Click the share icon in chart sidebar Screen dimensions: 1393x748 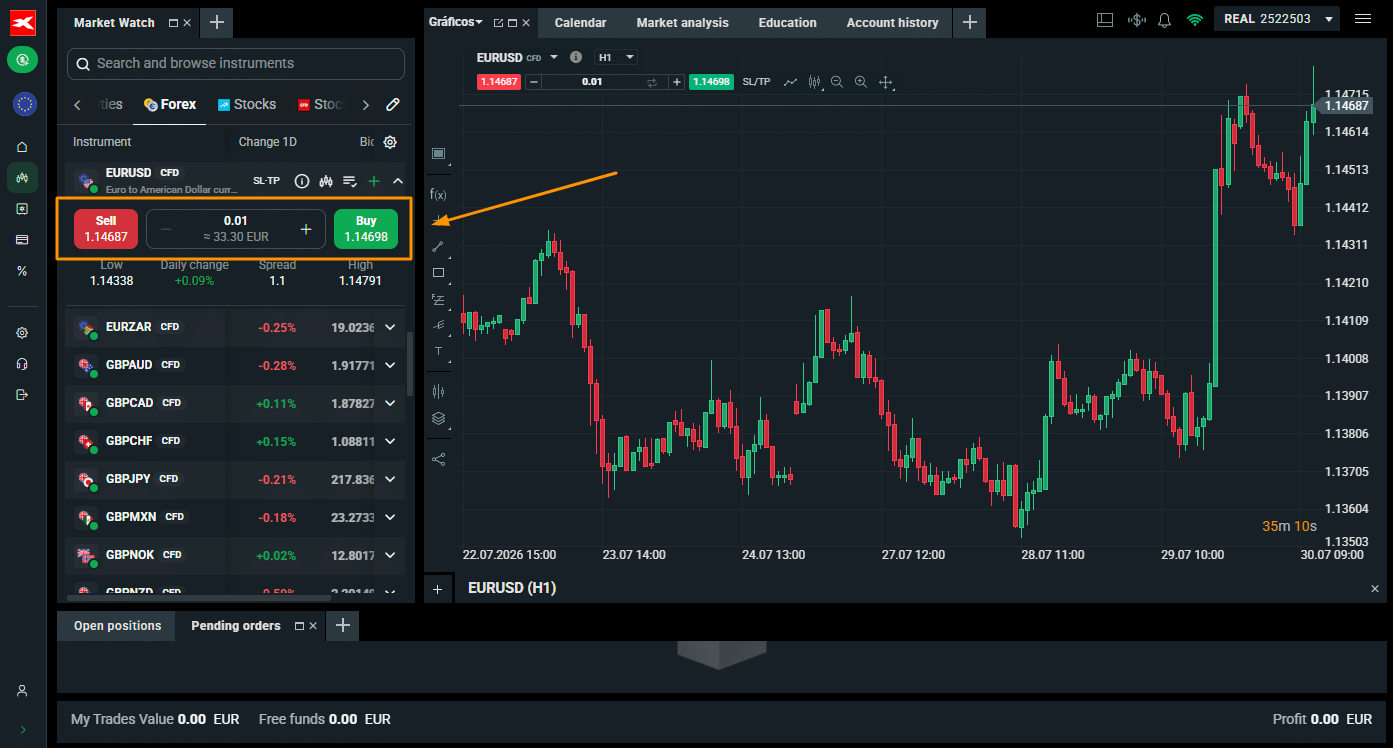(x=438, y=459)
